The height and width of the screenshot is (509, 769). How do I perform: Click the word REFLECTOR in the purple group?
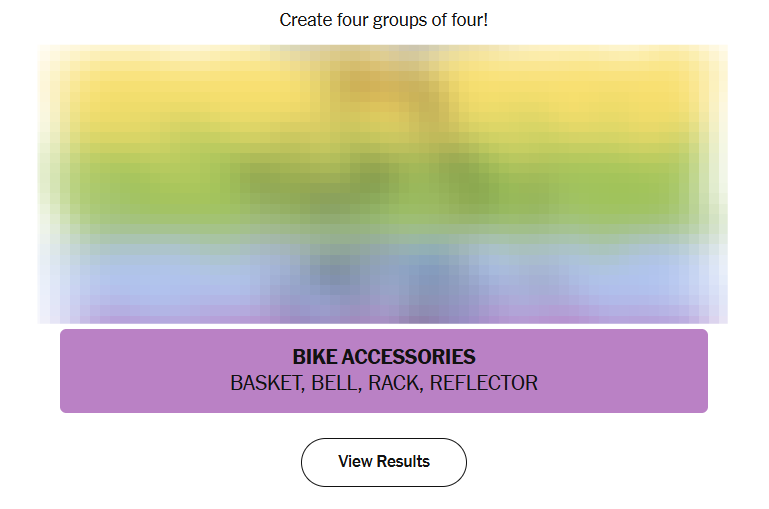click(484, 383)
